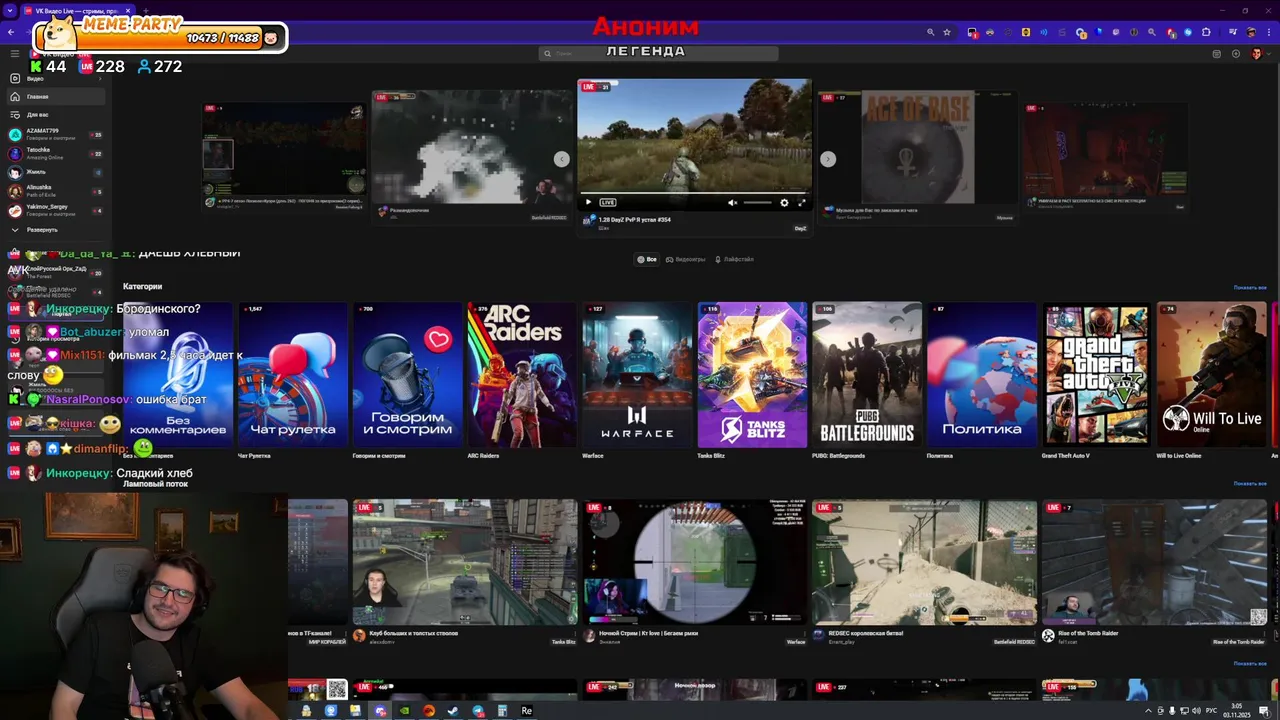Open the VK Video notifications icon in the header
The image size is (1280, 720).
tap(1217, 54)
